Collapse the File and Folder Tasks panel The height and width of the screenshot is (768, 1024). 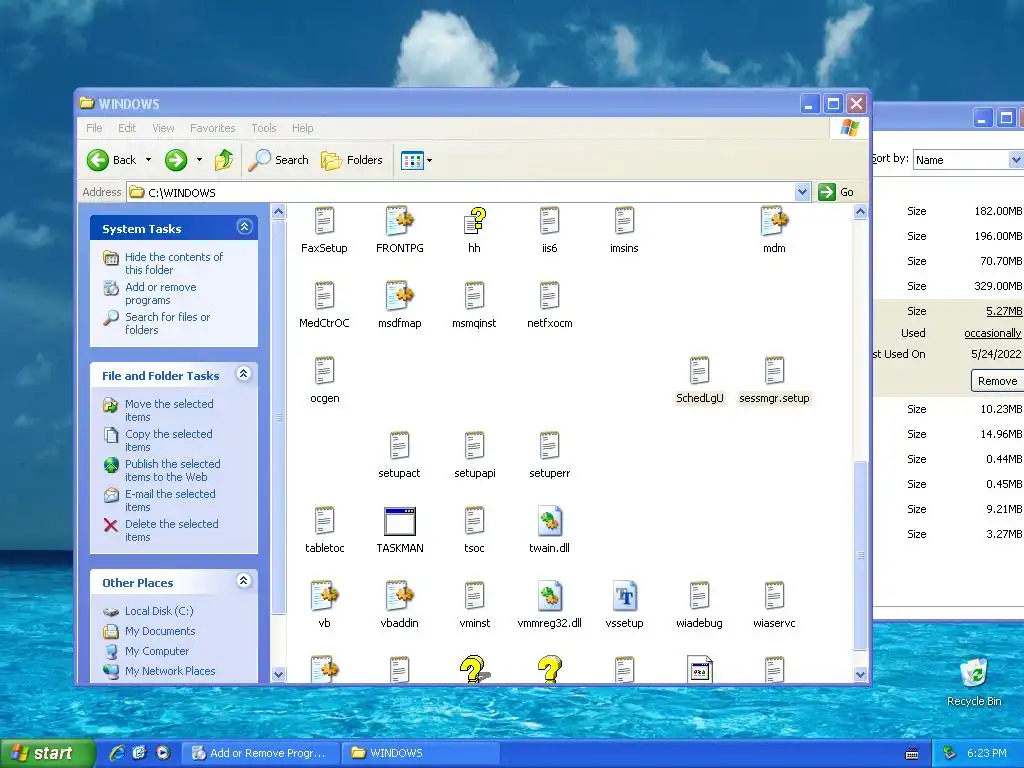point(244,374)
